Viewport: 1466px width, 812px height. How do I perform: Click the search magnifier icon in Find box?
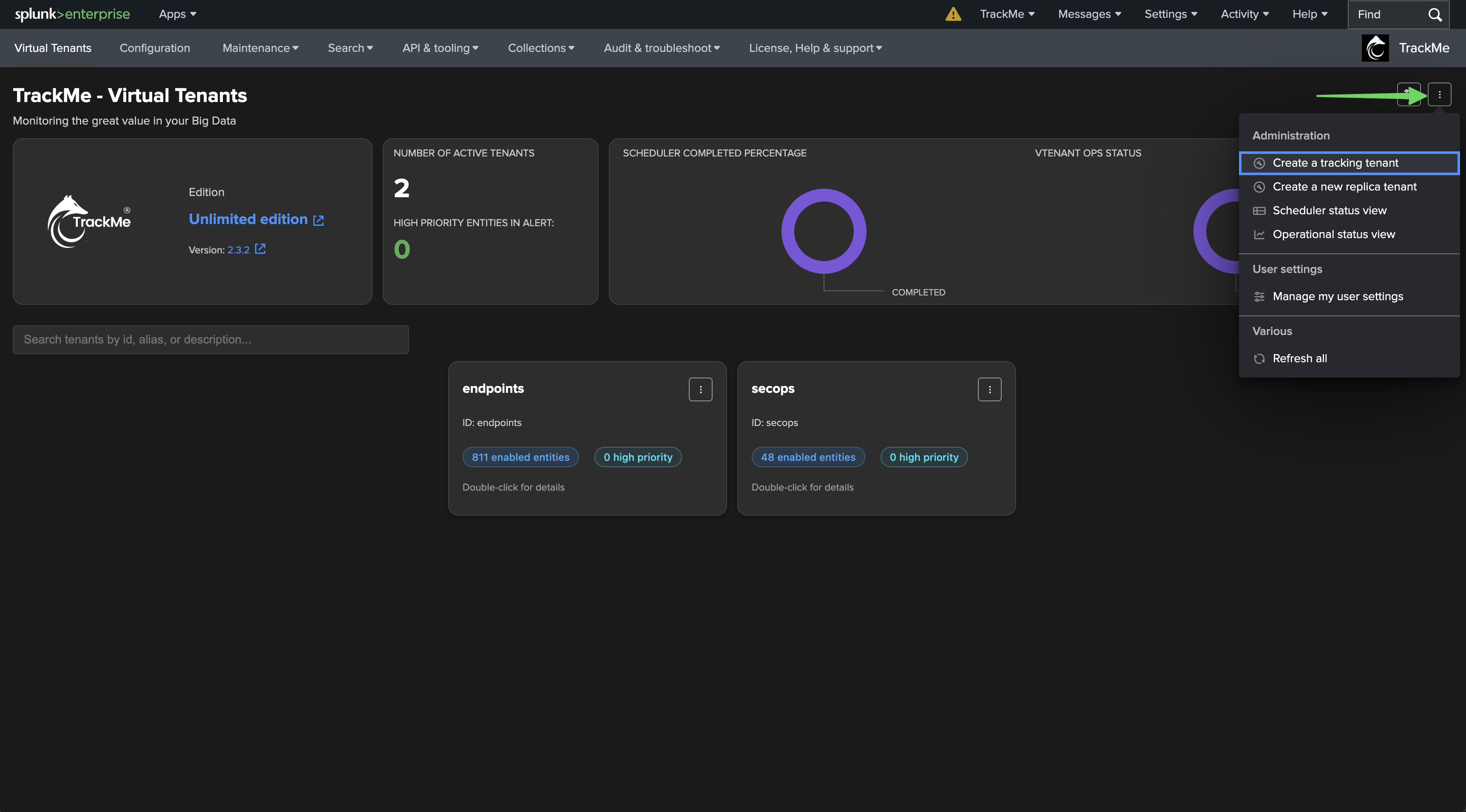[x=1435, y=14]
